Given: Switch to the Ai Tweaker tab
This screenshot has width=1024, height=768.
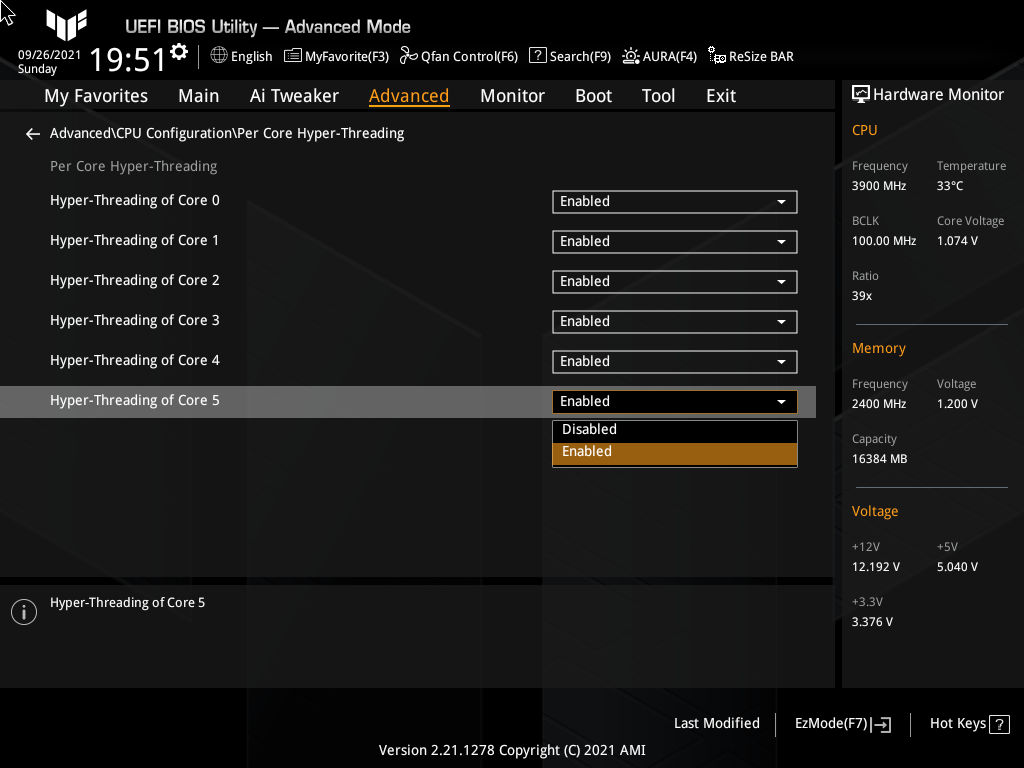Looking at the screenshot, I should point(294,95).
